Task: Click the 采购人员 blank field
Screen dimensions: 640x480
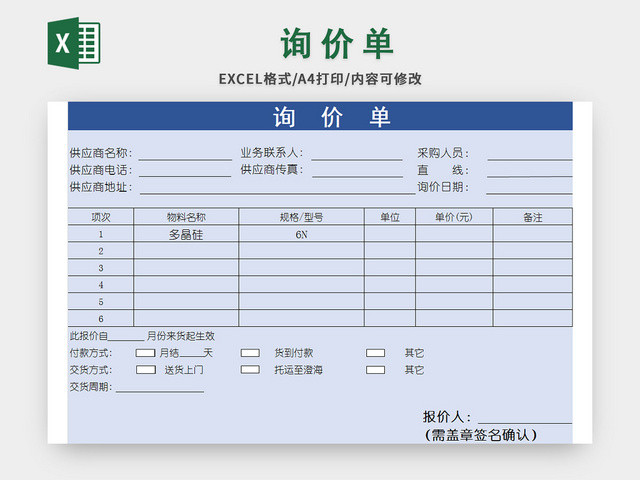Action: click(x=530, y=154)
